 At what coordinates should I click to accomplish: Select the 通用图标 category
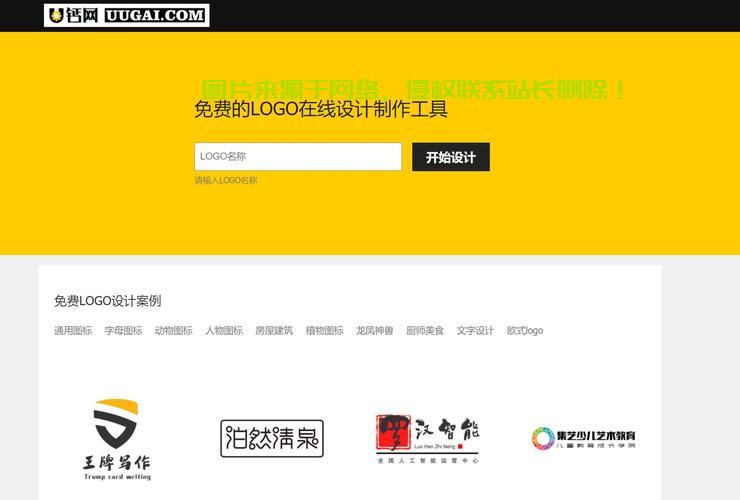[73, 331]
